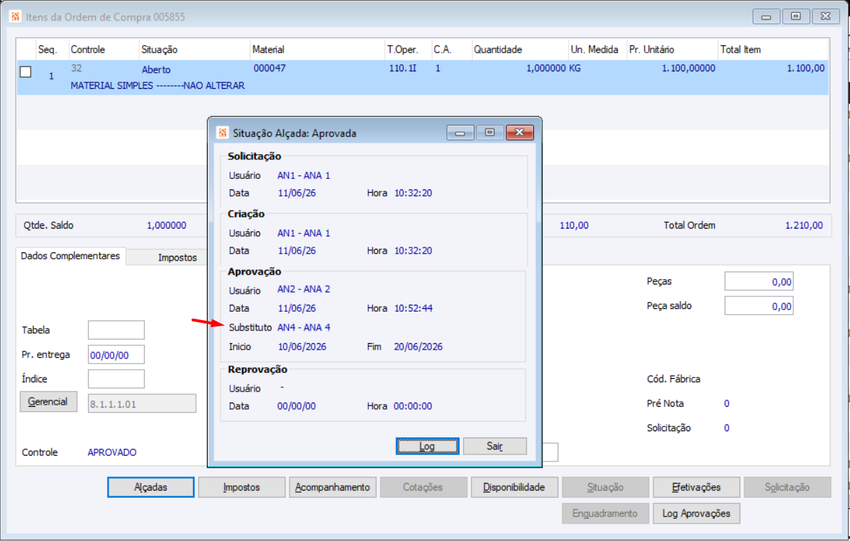The image size is (850, 541).
Task: Click the T.Oper. value 110.1I
Action: tap(403, 68)
